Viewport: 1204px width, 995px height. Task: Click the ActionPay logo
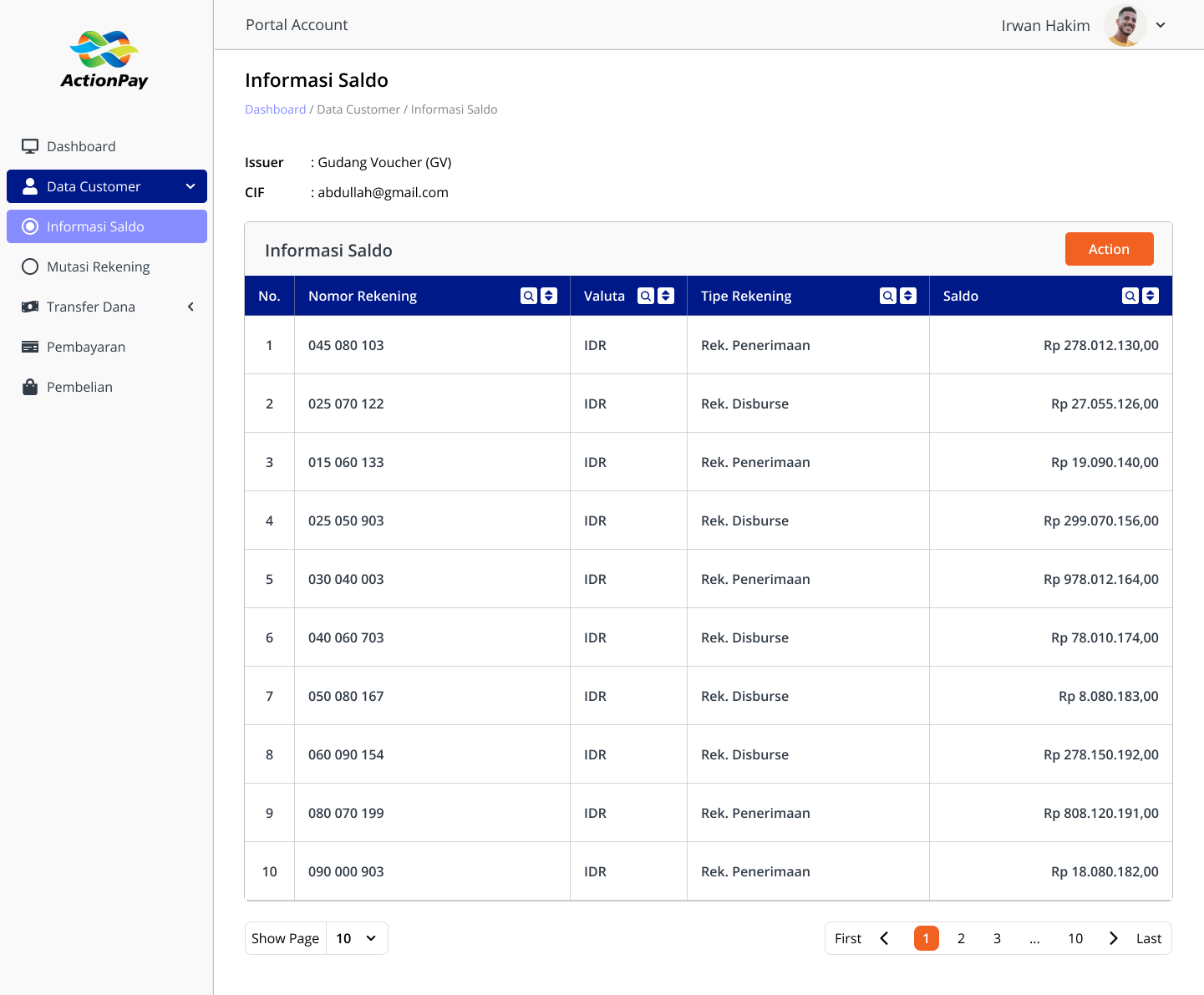(x=104, y=58)
